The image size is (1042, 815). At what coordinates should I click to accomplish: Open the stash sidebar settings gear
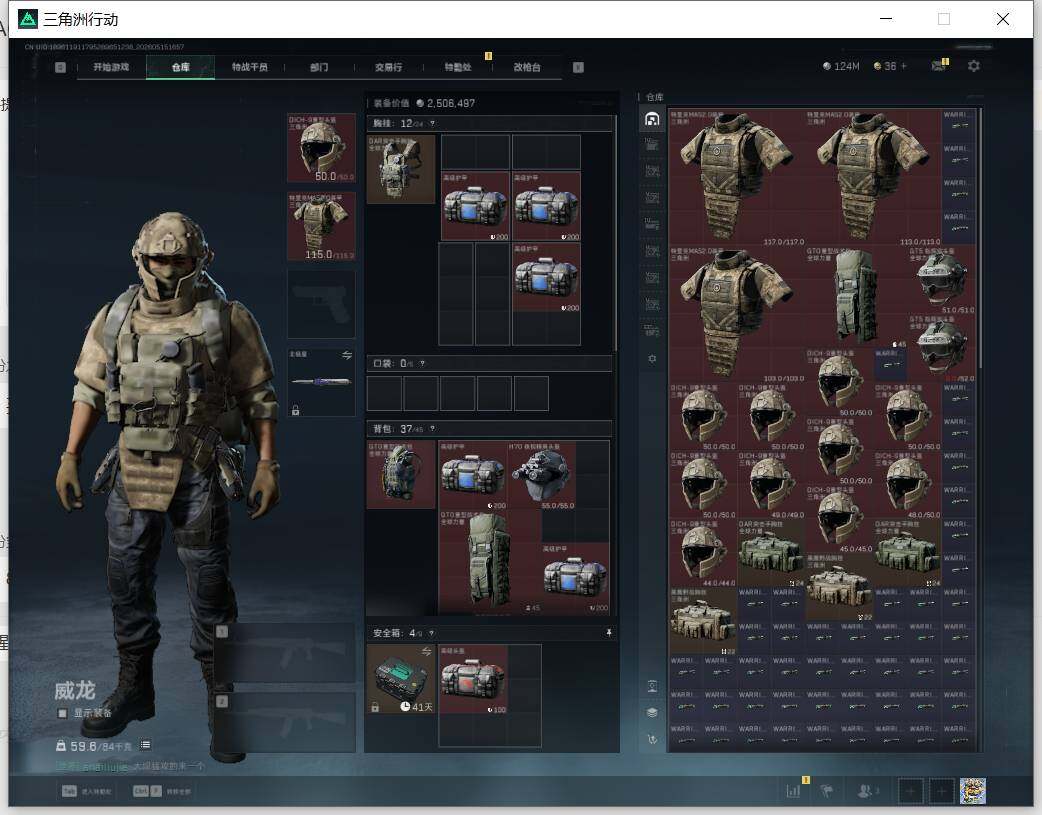coord(652,358)
